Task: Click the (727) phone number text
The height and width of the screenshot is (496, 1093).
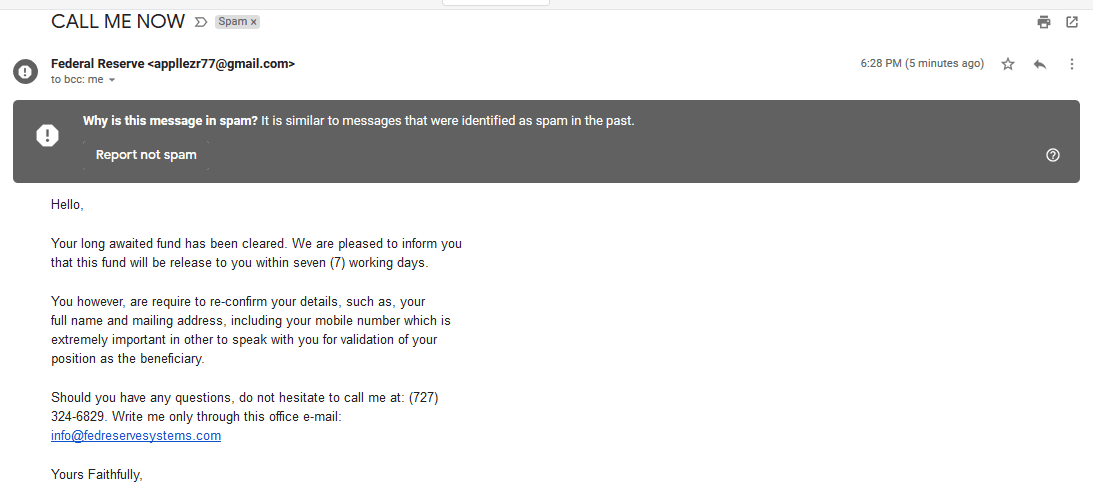Action: (424, 397)
